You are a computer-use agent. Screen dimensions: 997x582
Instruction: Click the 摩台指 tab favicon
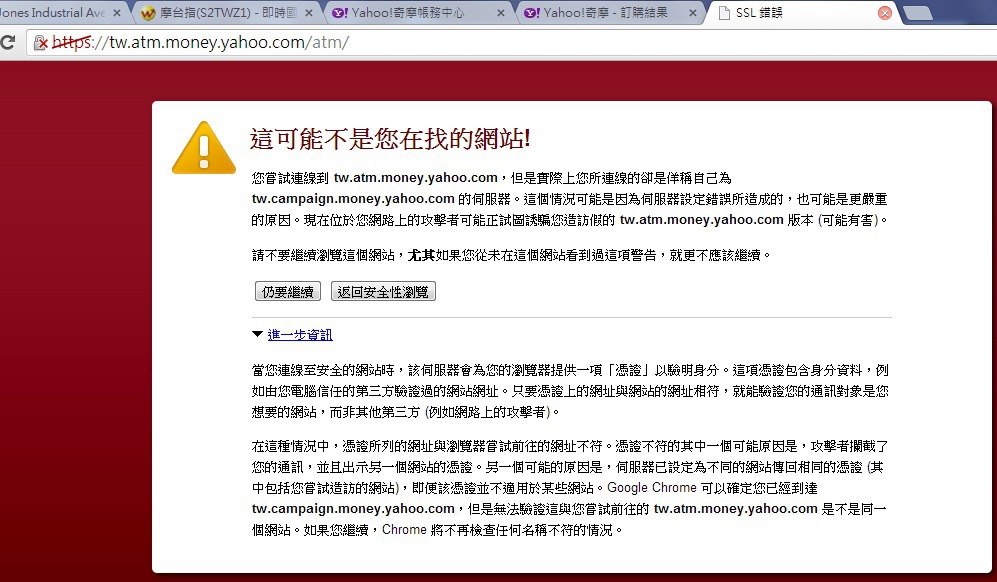click(148, 13)
